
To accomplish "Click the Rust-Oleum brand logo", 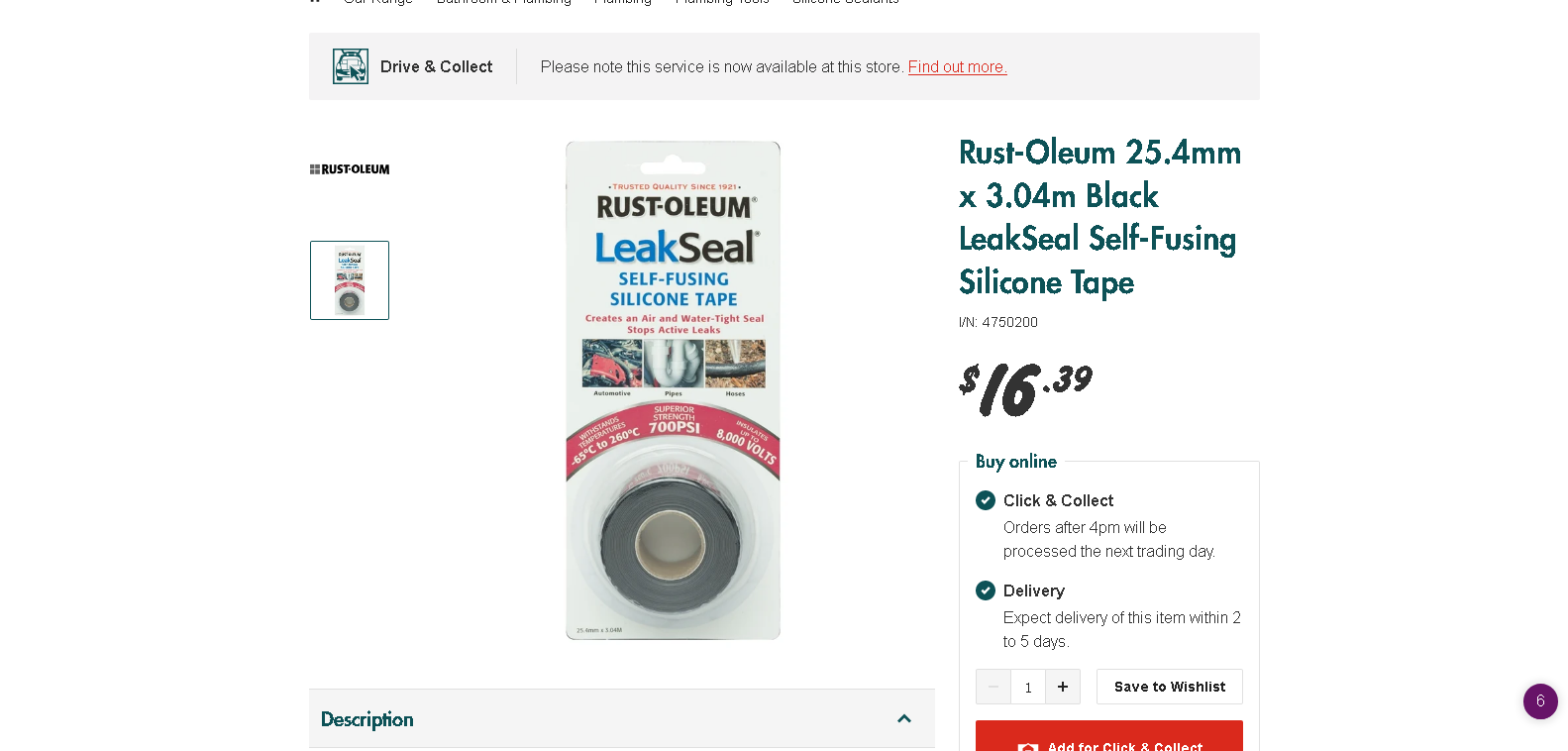I will click(x=349, y=168).
